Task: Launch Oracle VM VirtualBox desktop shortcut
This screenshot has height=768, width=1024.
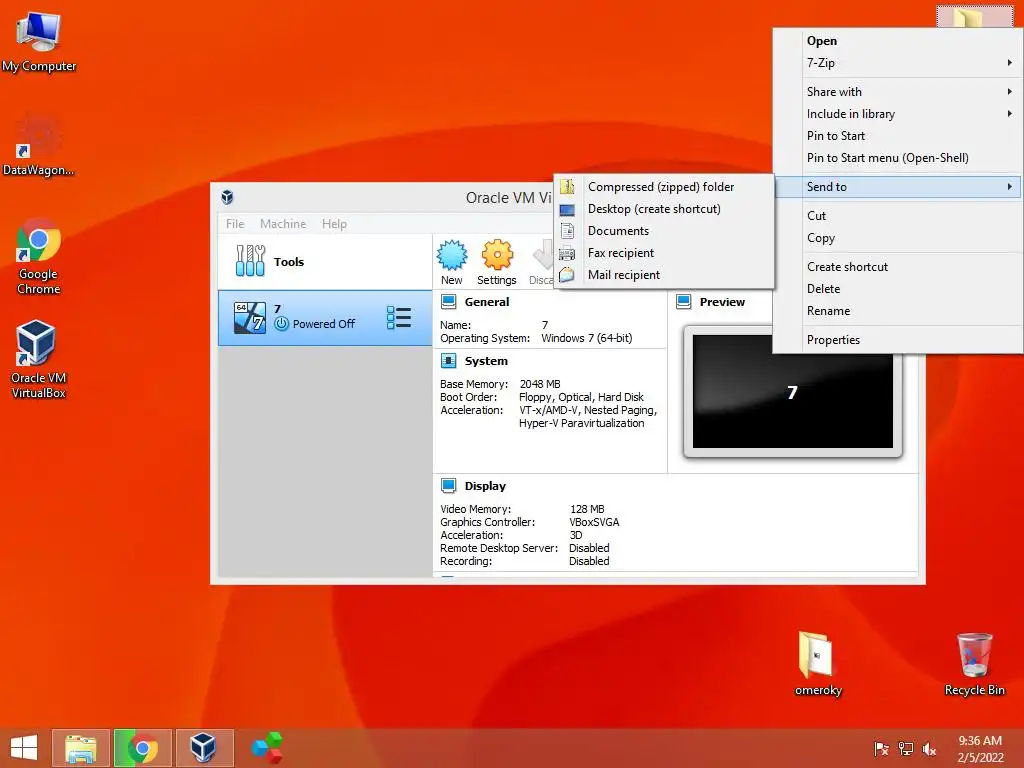Action: click(39, 359)
